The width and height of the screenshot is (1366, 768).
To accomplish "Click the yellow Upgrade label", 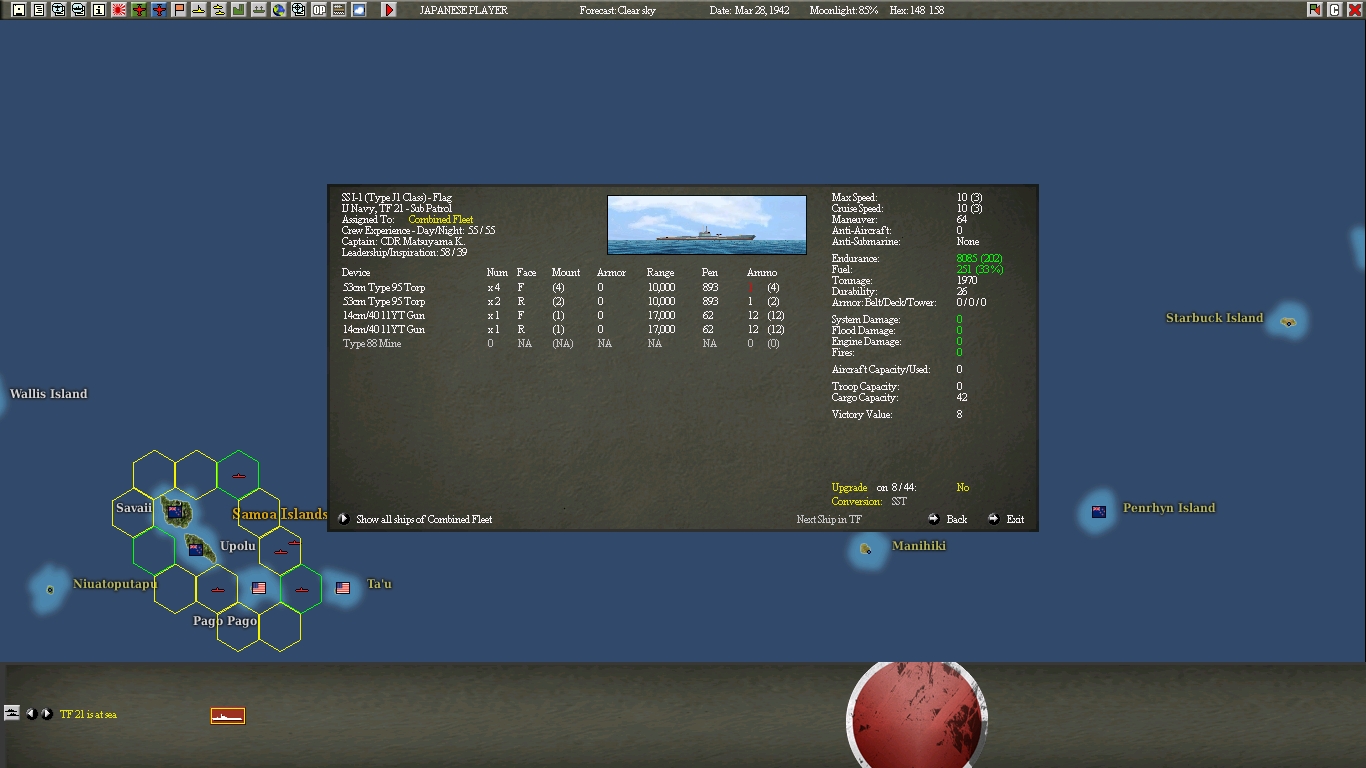I will click(850, 487).
